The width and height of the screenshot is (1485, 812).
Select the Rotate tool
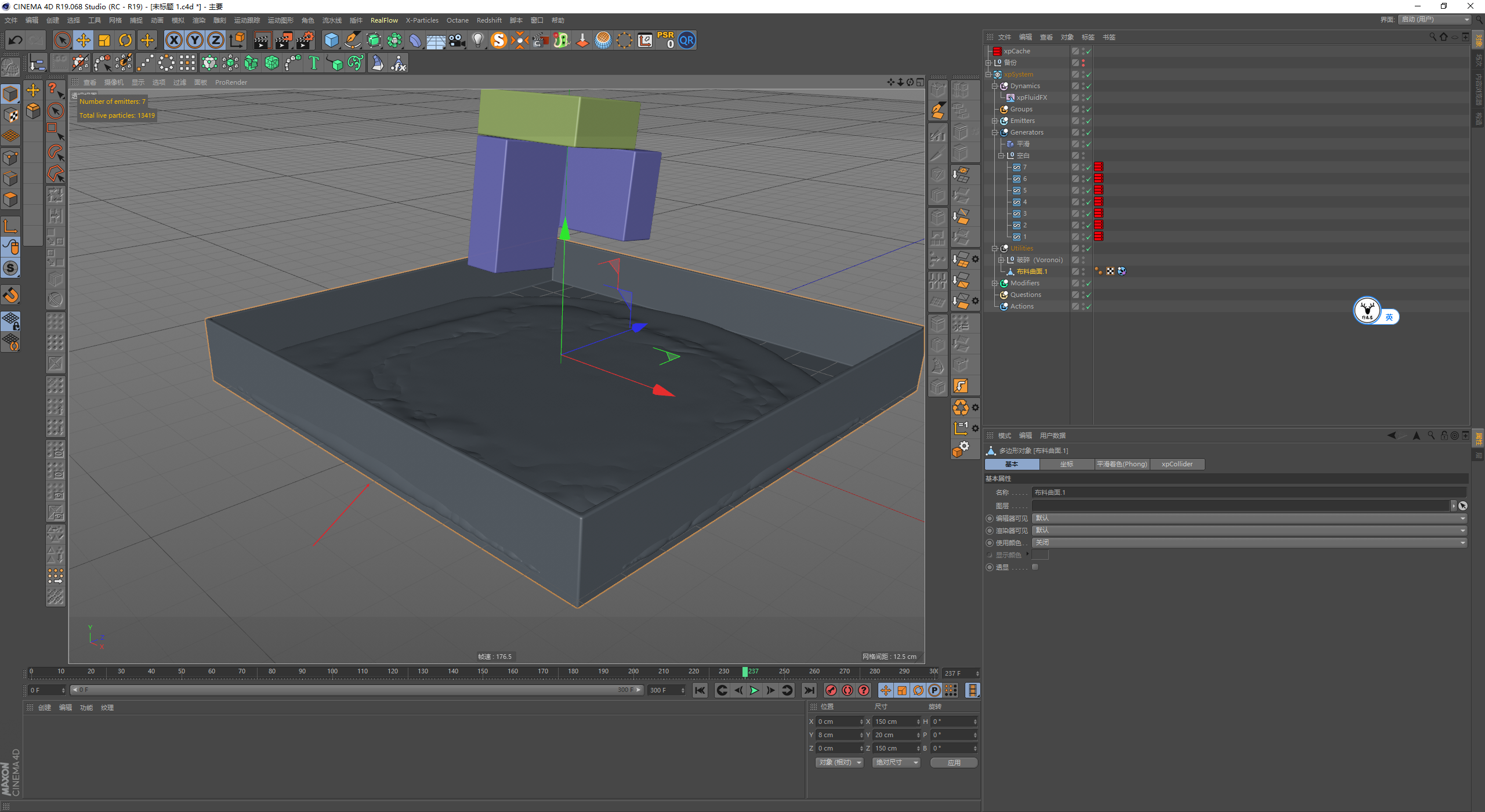125,40
